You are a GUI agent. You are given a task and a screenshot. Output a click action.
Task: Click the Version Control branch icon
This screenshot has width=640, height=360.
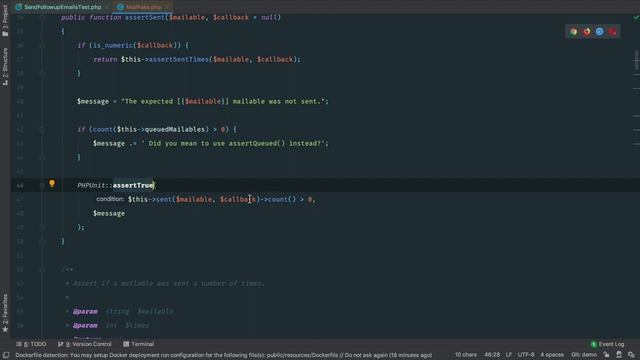point(60,344)
